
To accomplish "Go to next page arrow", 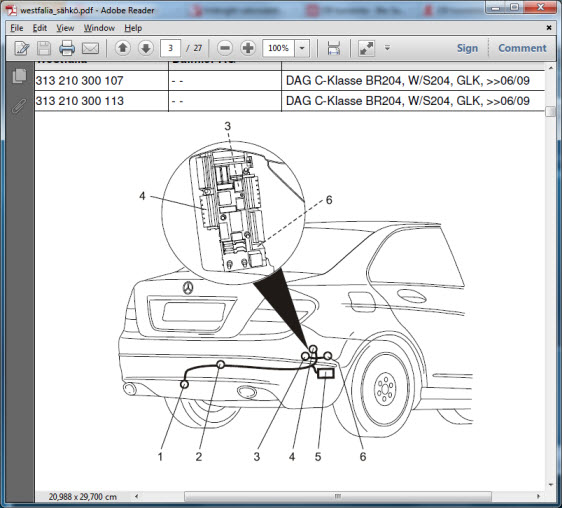I will (x=146, y=48).
